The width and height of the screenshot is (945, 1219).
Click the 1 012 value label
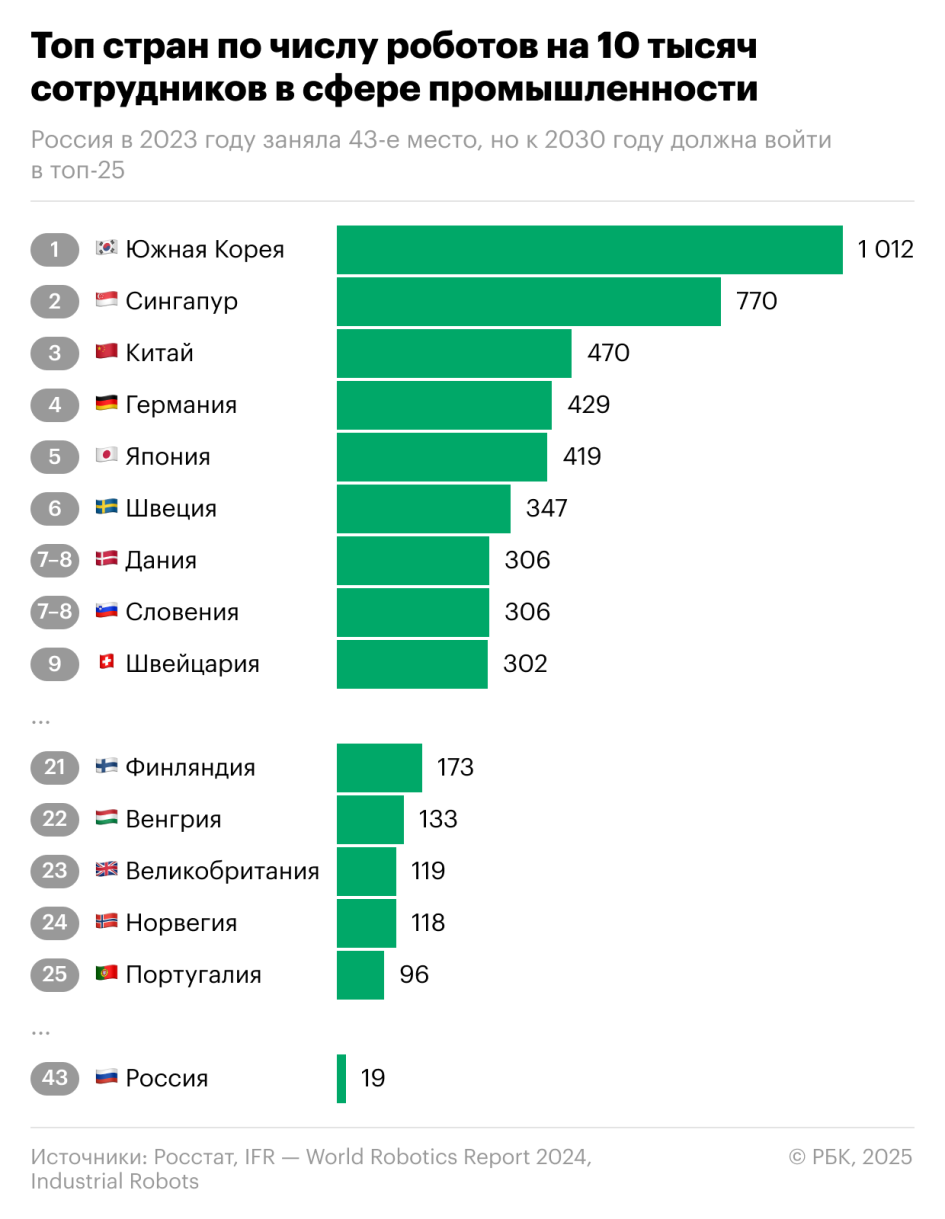[885, 249]
